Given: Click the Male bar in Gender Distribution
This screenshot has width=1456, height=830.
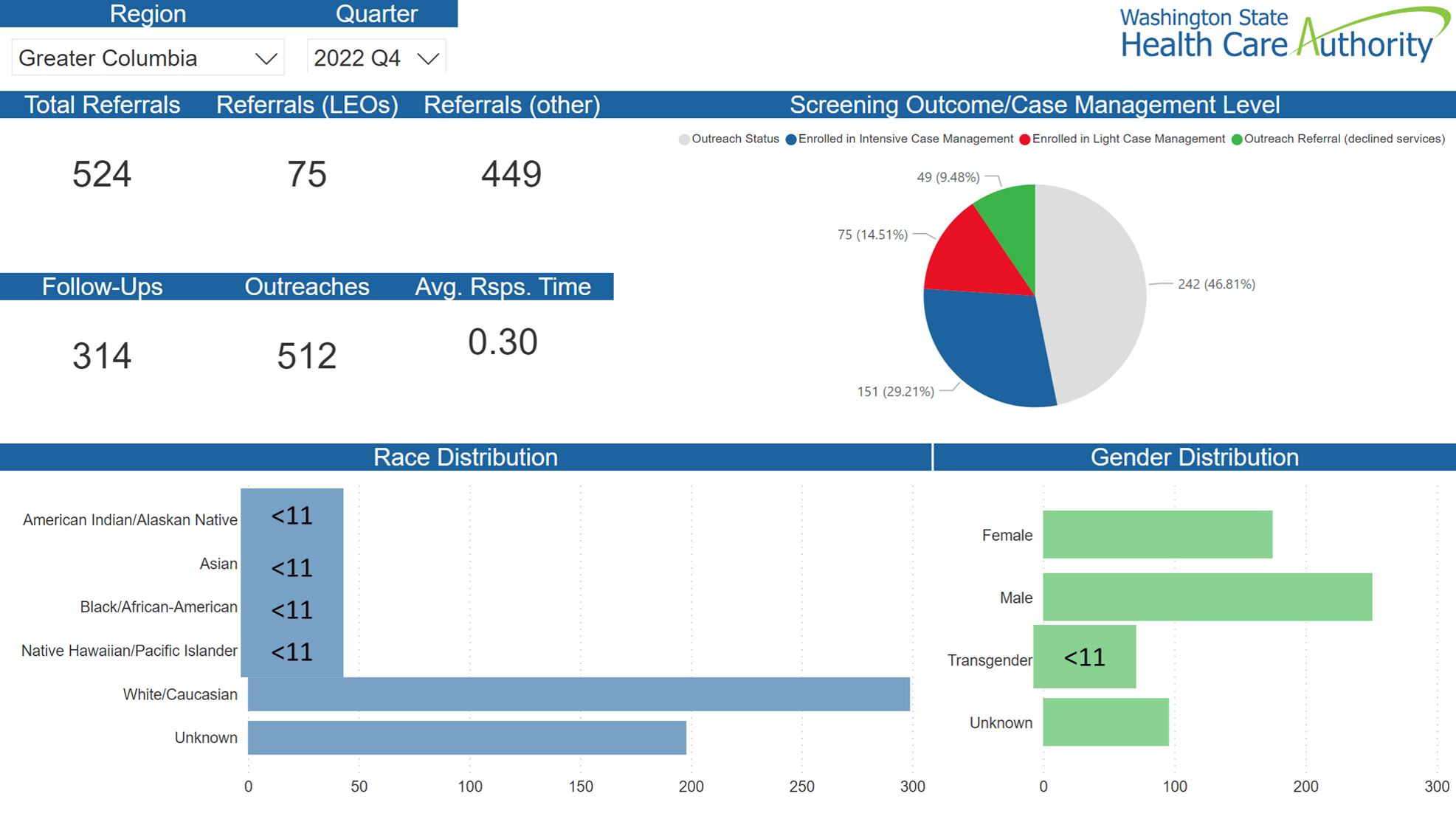Looking at the screenshot, I should (x=1207, y=597).
